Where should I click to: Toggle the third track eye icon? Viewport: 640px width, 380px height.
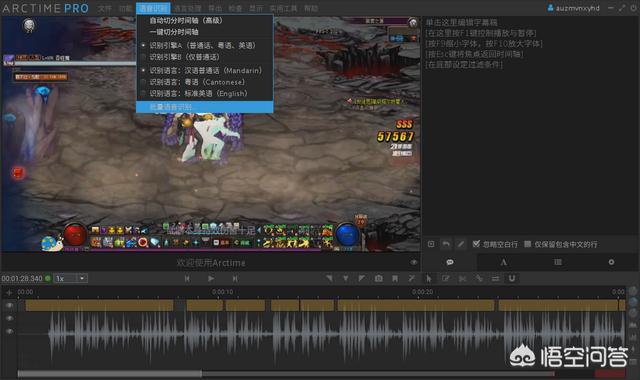[9, 331]
